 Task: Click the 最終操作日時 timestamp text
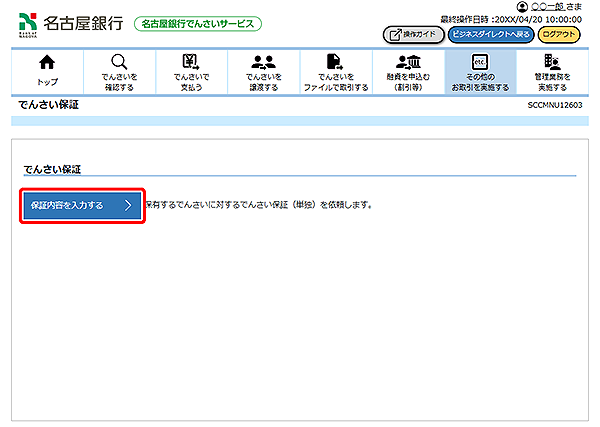(x=510, y=19)
